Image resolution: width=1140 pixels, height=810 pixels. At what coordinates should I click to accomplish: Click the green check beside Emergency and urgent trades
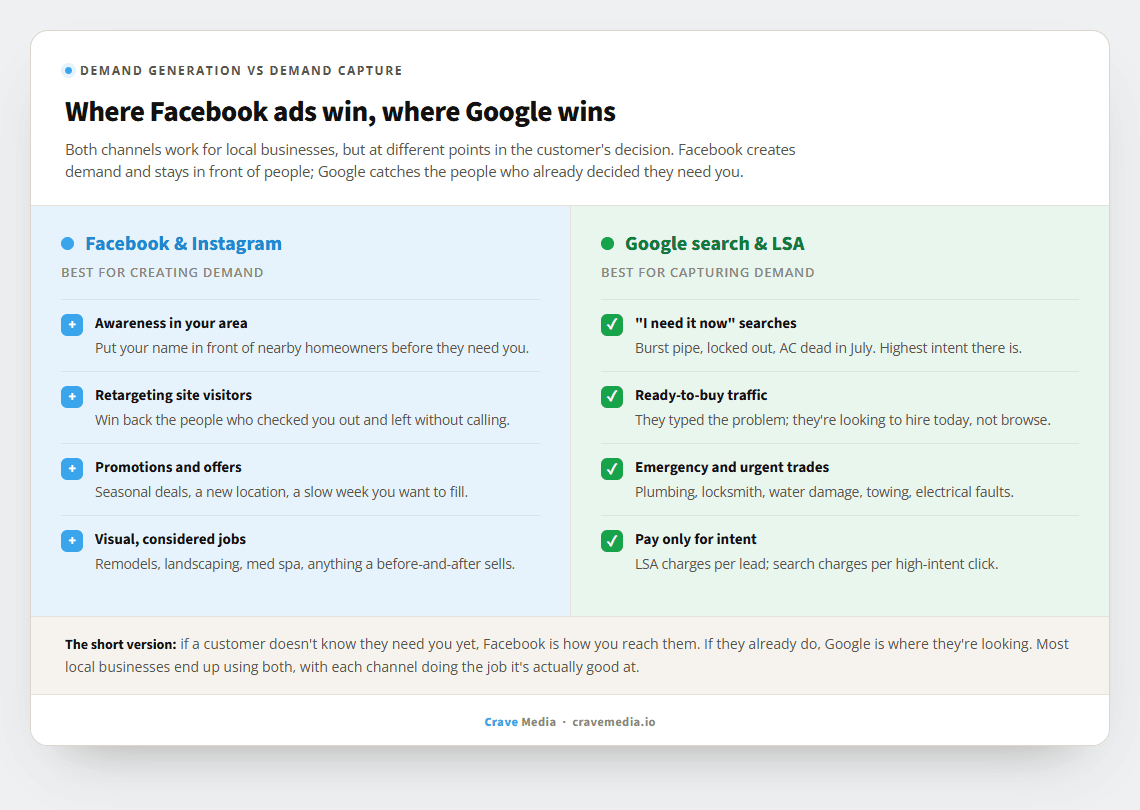click(612, 469)
